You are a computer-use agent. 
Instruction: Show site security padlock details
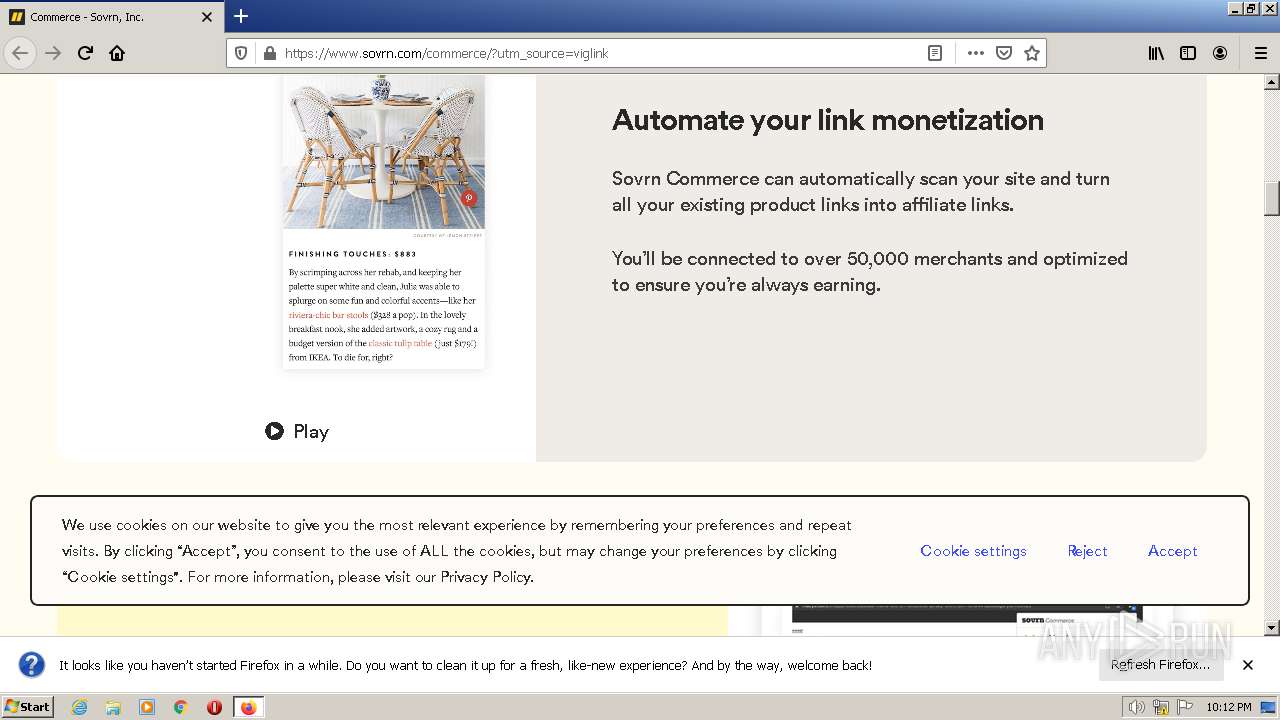pos(268,53)
